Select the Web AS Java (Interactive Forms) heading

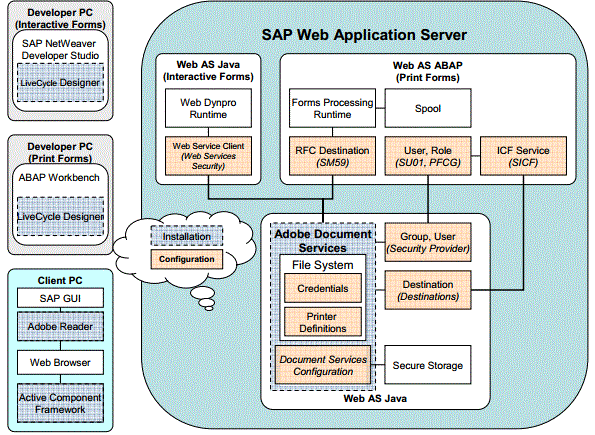[208, 71]
